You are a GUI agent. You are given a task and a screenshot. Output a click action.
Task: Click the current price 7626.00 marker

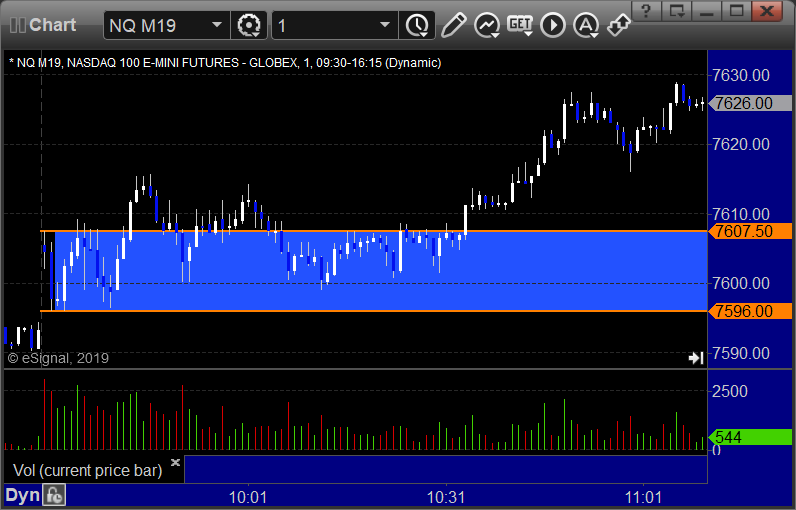pos(750,103)
